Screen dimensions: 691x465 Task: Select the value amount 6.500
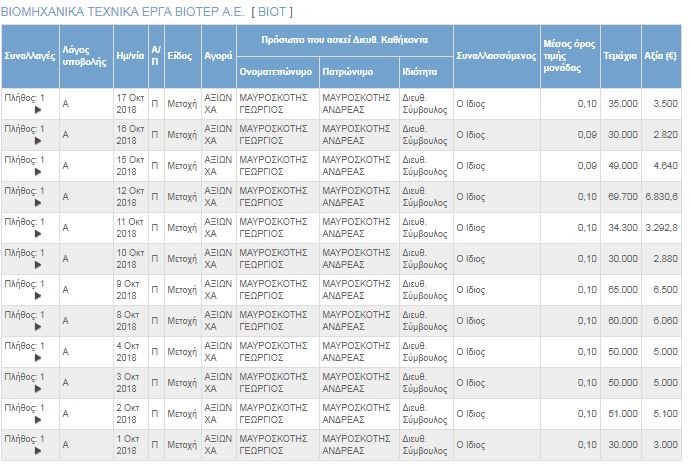coord(665,290)
